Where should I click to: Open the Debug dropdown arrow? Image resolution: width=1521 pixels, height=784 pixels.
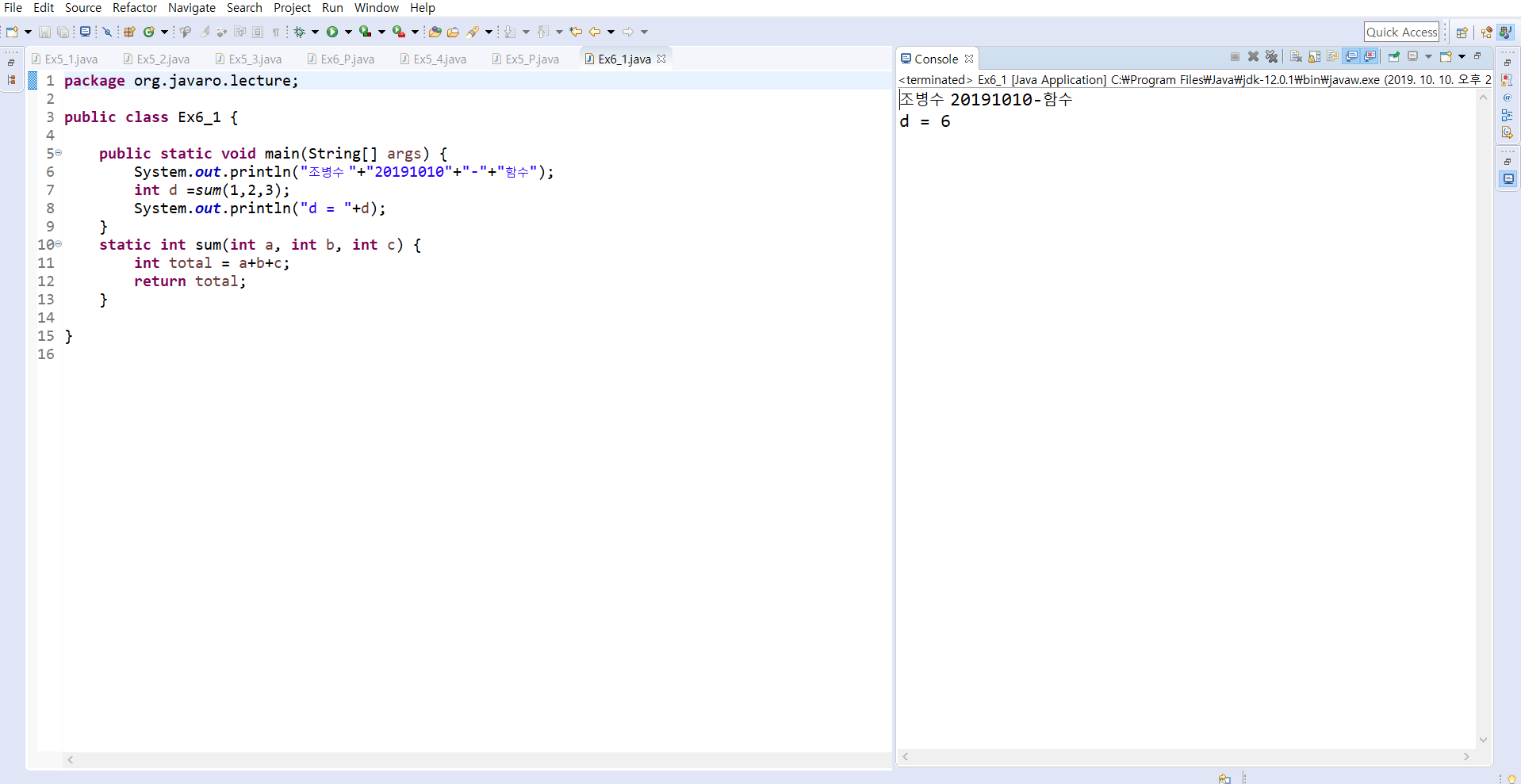pyautogui.click(x=315, y=32)
